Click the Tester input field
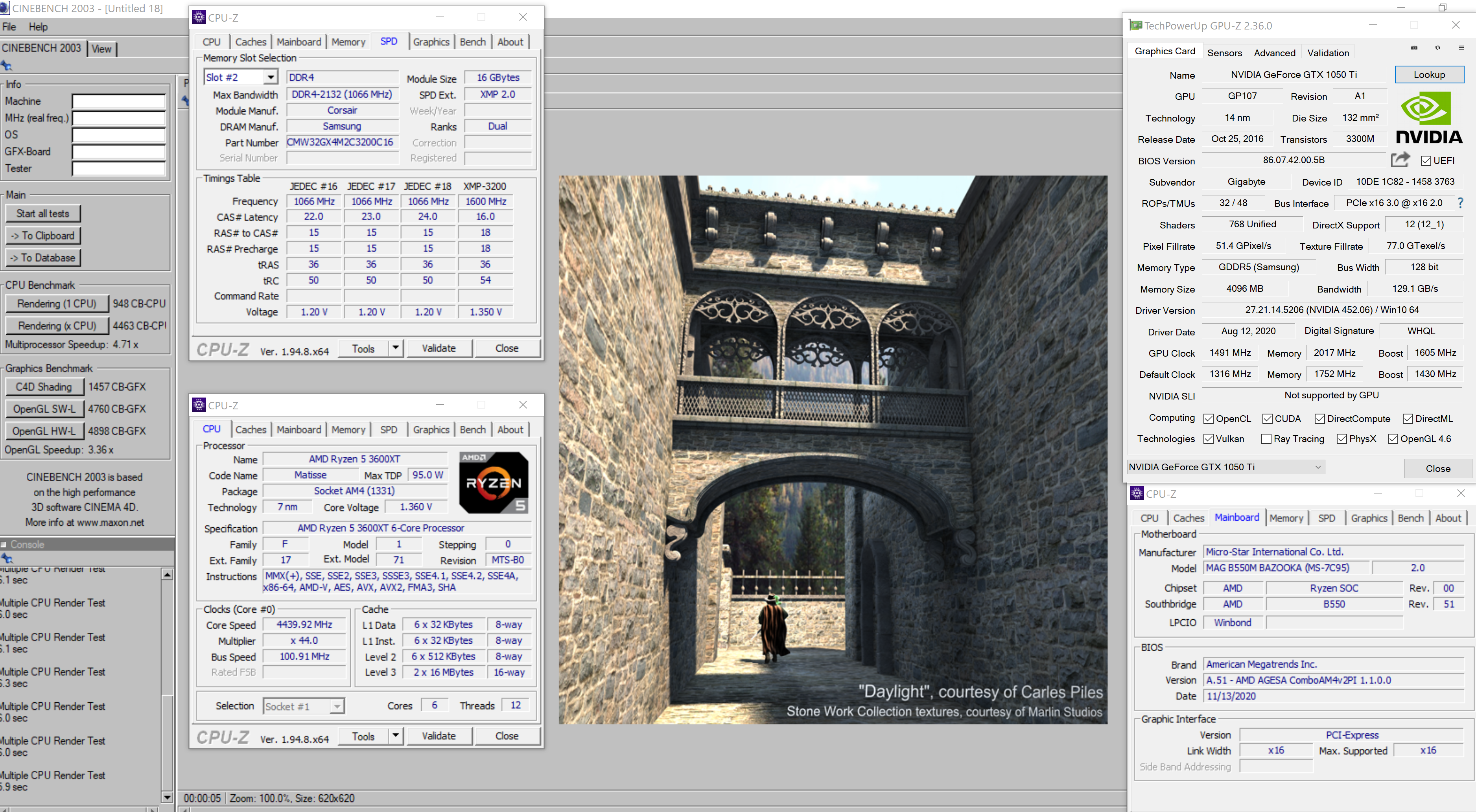The height and width of the screenshot is (812, 1476). (x=119, y=168)
